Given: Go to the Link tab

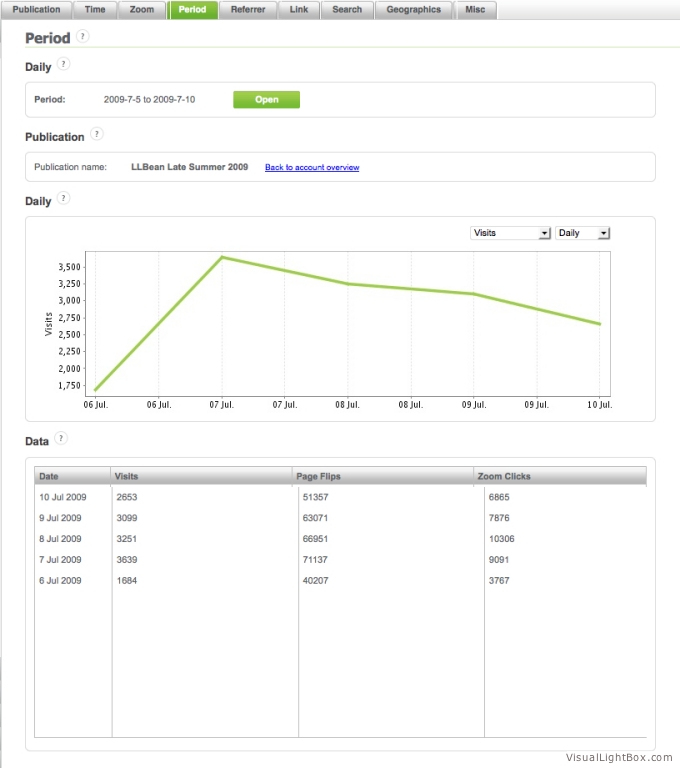Looking at the screenshot, I should coord(298,10).
